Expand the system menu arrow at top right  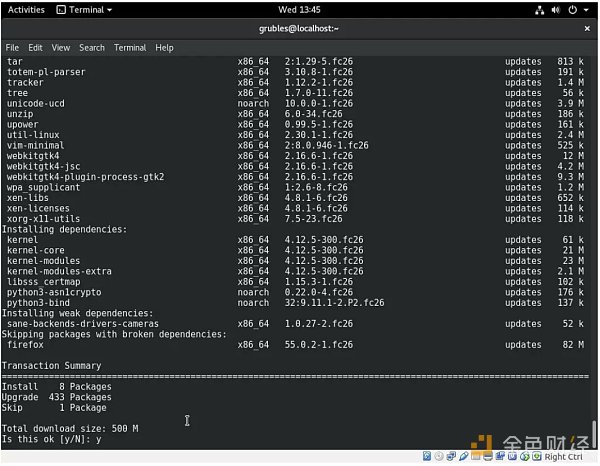coord(585,9)
